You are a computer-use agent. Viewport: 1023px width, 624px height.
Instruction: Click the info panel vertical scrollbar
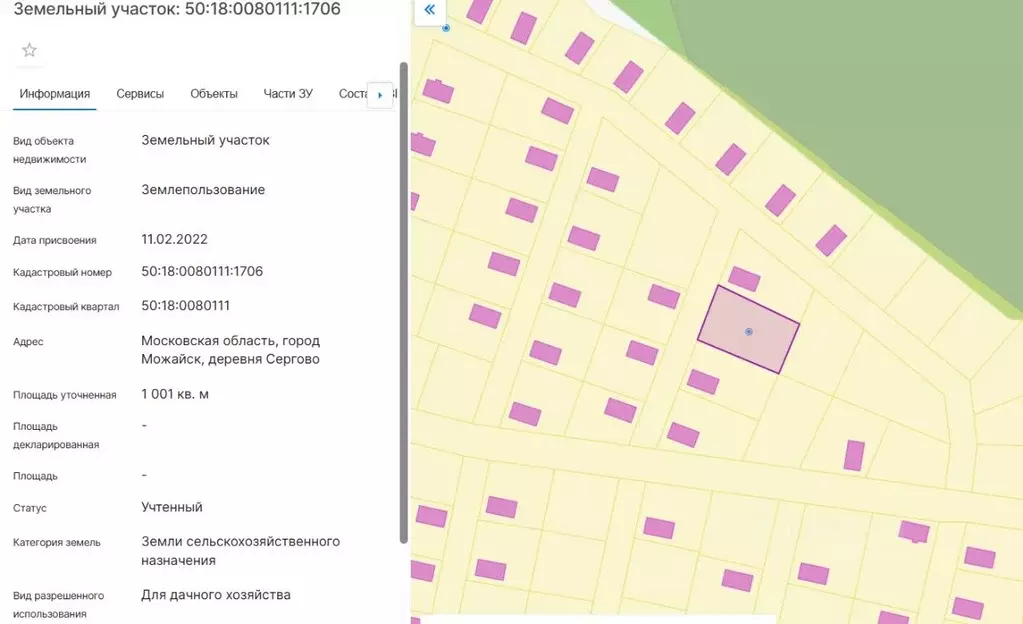[x=404, y=300]
